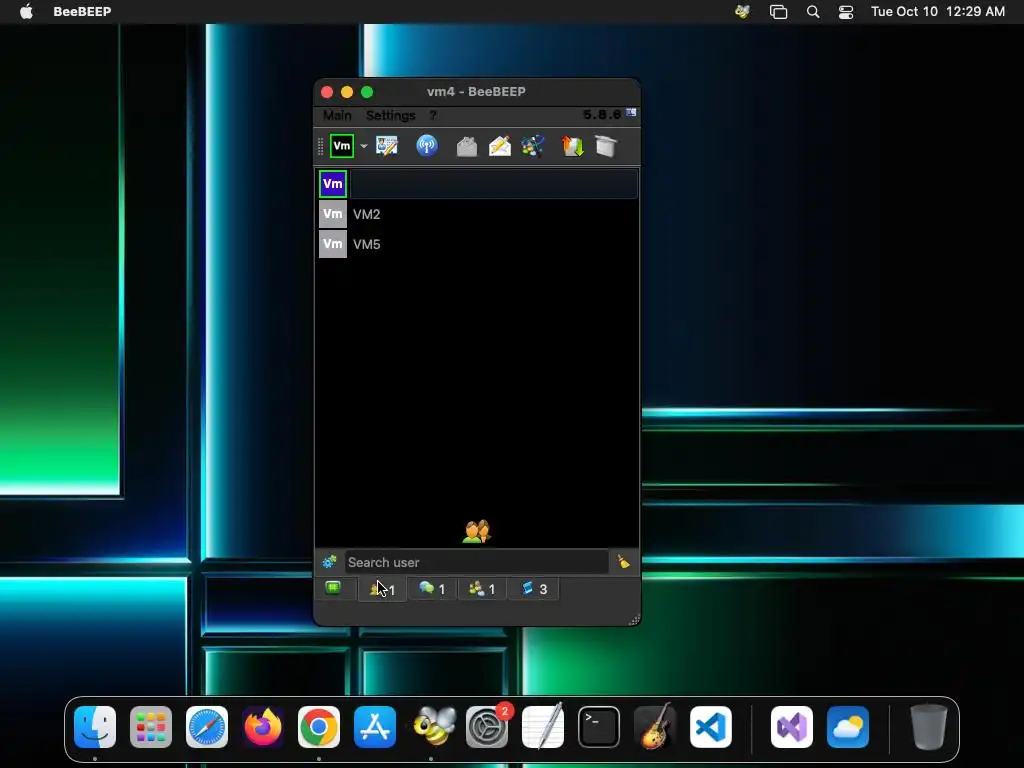Open the Apple menu
The height and width of the screenshot is (768, 1024).
26,11
